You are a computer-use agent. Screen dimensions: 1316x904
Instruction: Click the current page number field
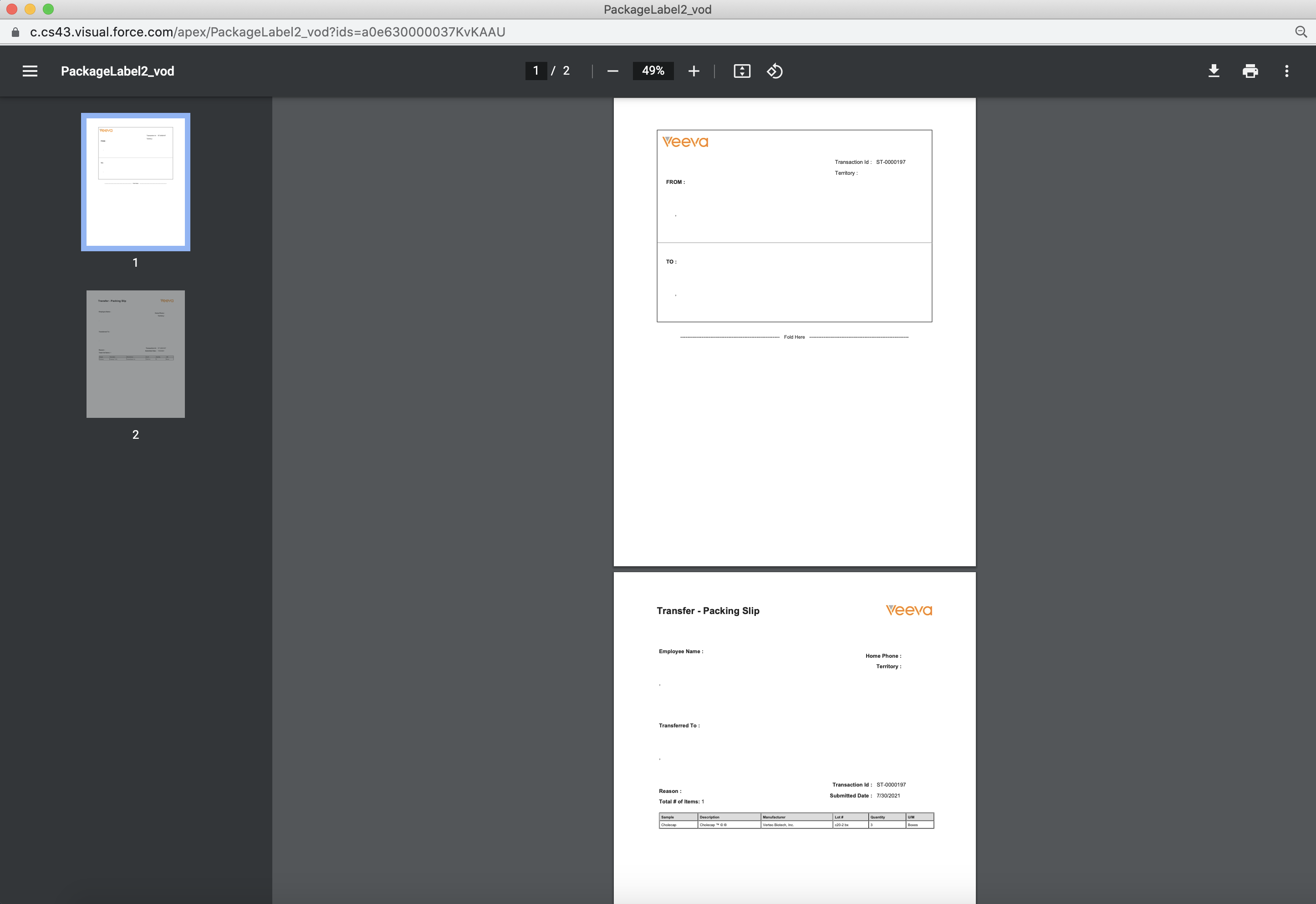click(536, 71)
